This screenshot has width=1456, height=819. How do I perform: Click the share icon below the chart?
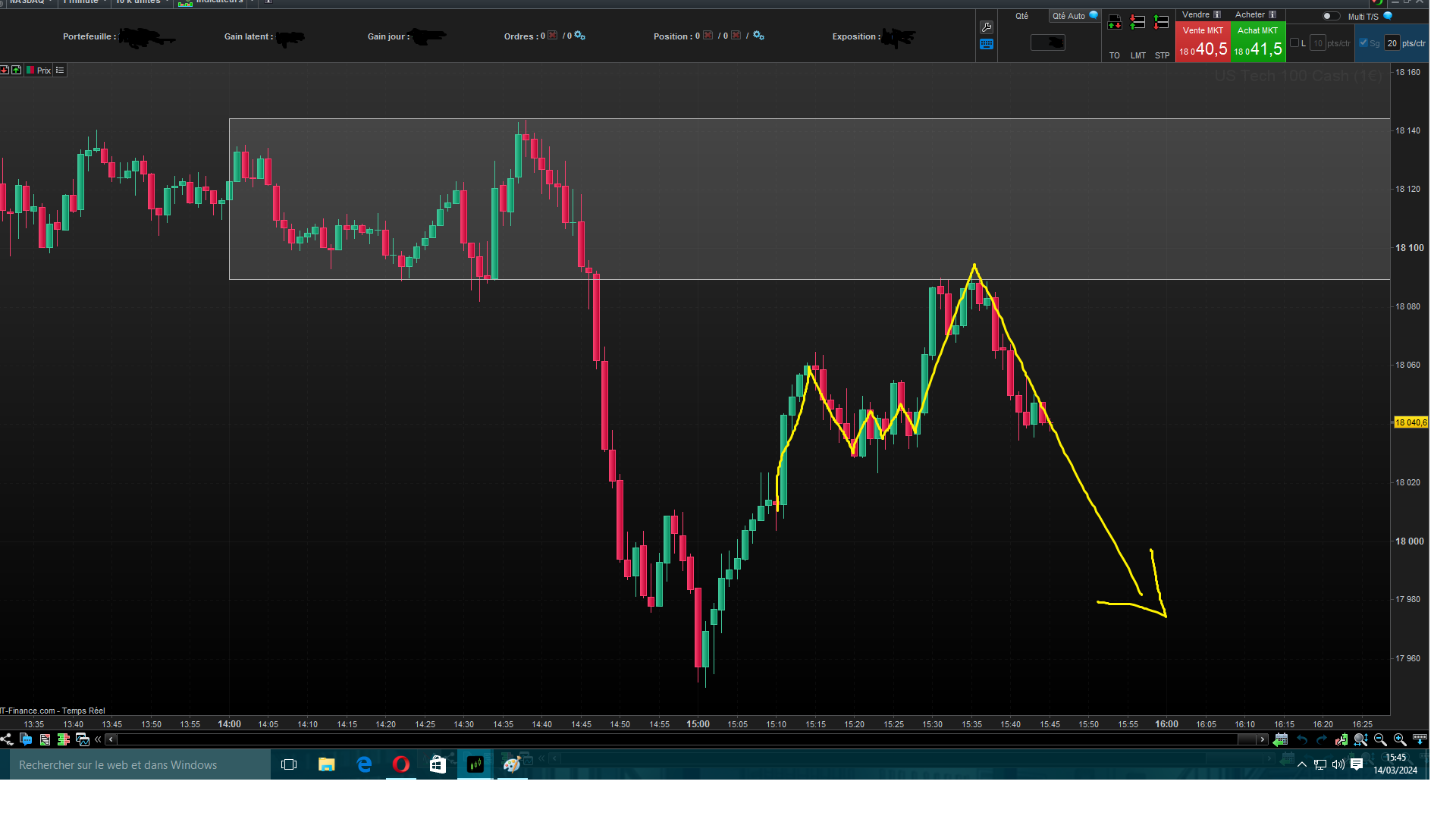click(7, 739)
